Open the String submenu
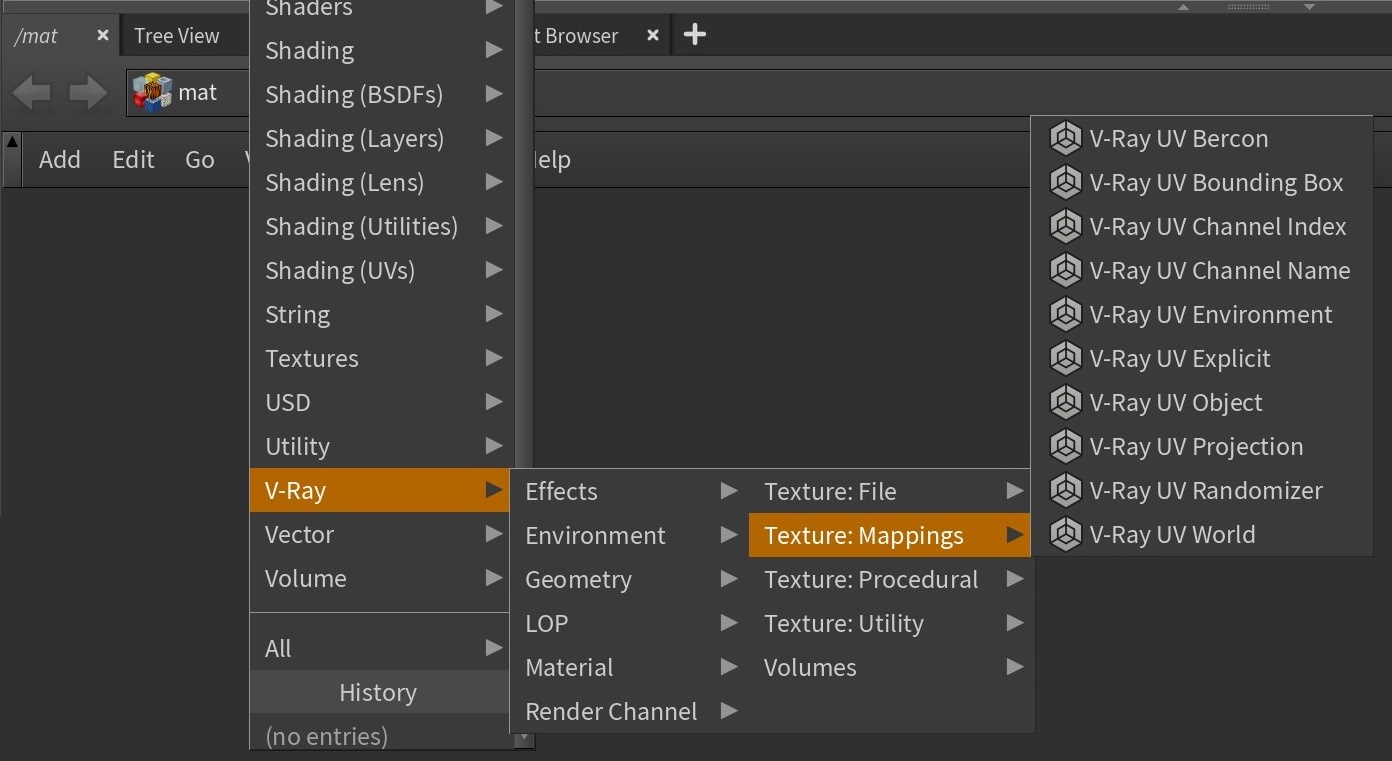Image resolution: width=1392 pixels, height=761 pixels. 382,314
